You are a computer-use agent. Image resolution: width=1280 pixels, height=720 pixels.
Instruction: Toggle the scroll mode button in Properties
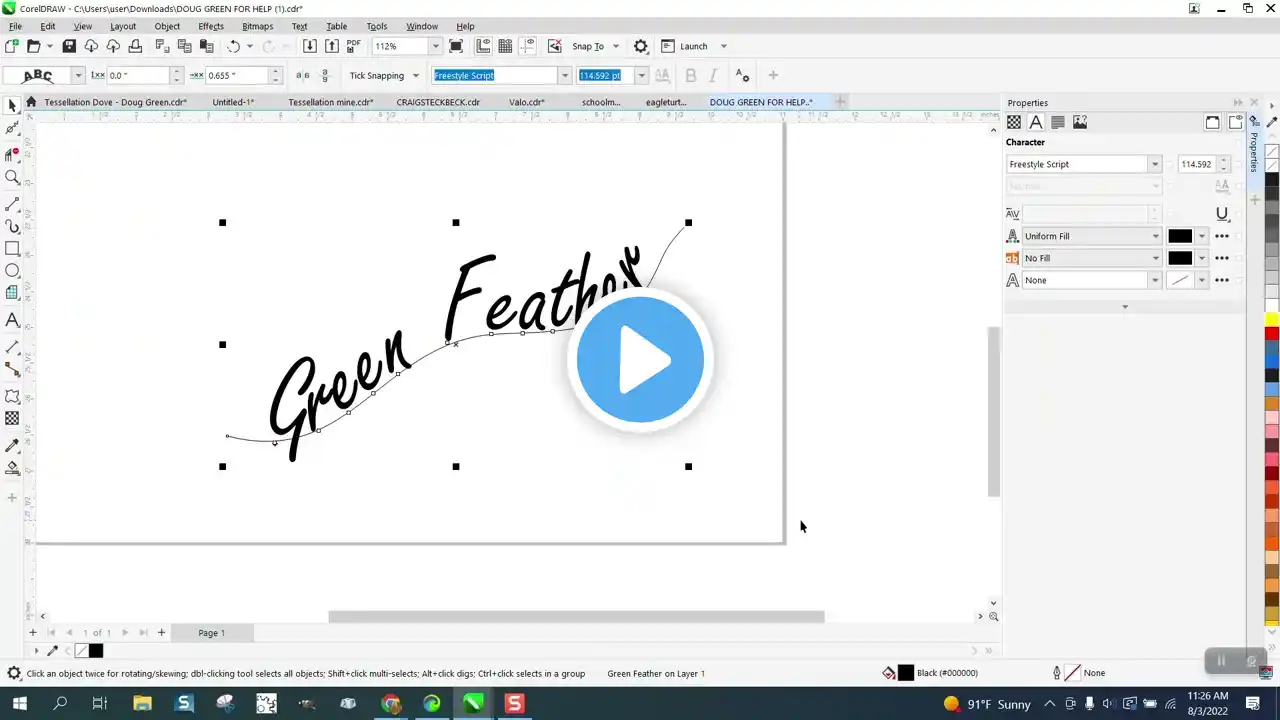point(1212,122)
